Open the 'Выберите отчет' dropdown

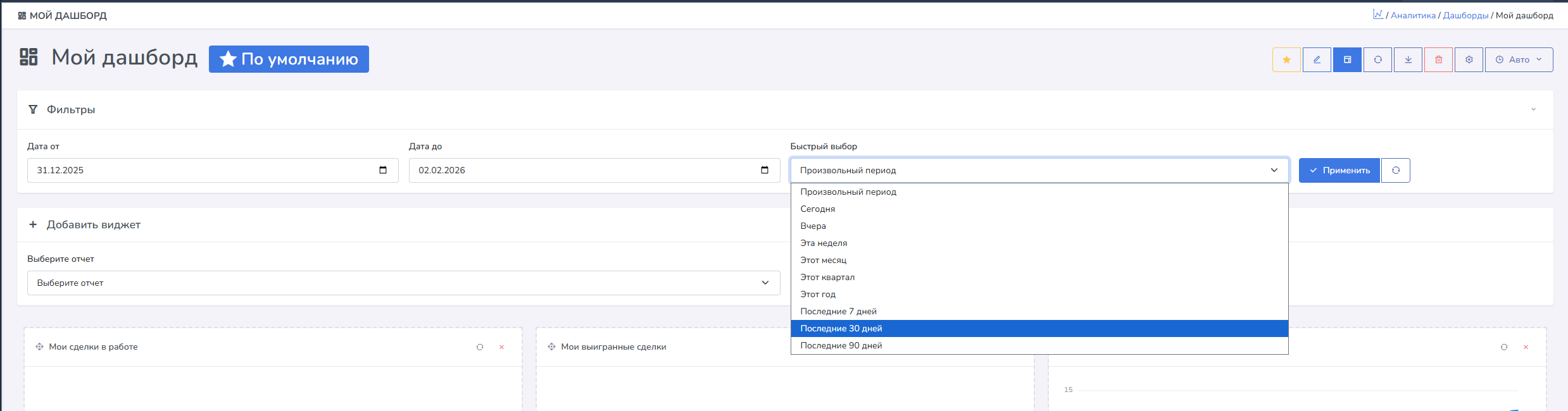(403, 283)
